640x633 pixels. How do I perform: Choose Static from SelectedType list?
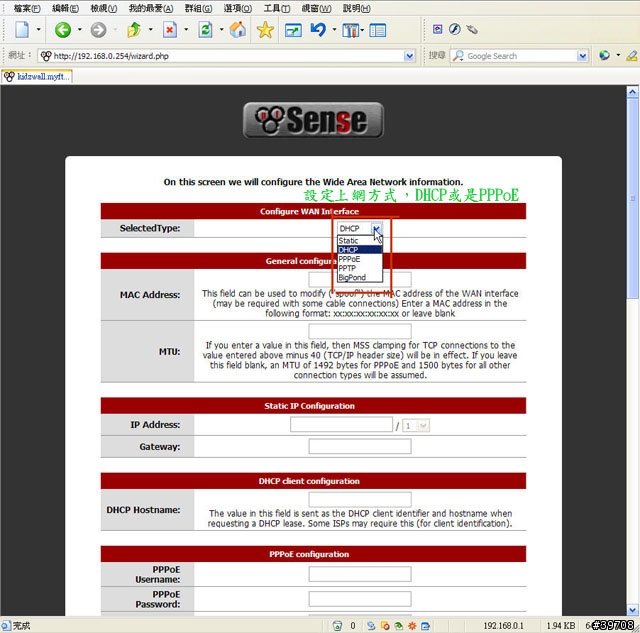coord(360,241)
